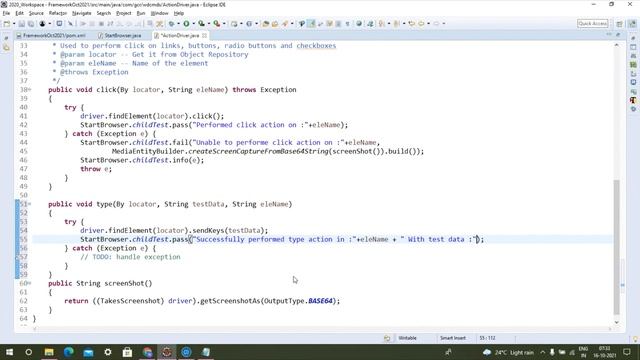The height and width of the screenshot is (360, 640).
Task: Open the Run menu
Action: click(x=141, y=13)
